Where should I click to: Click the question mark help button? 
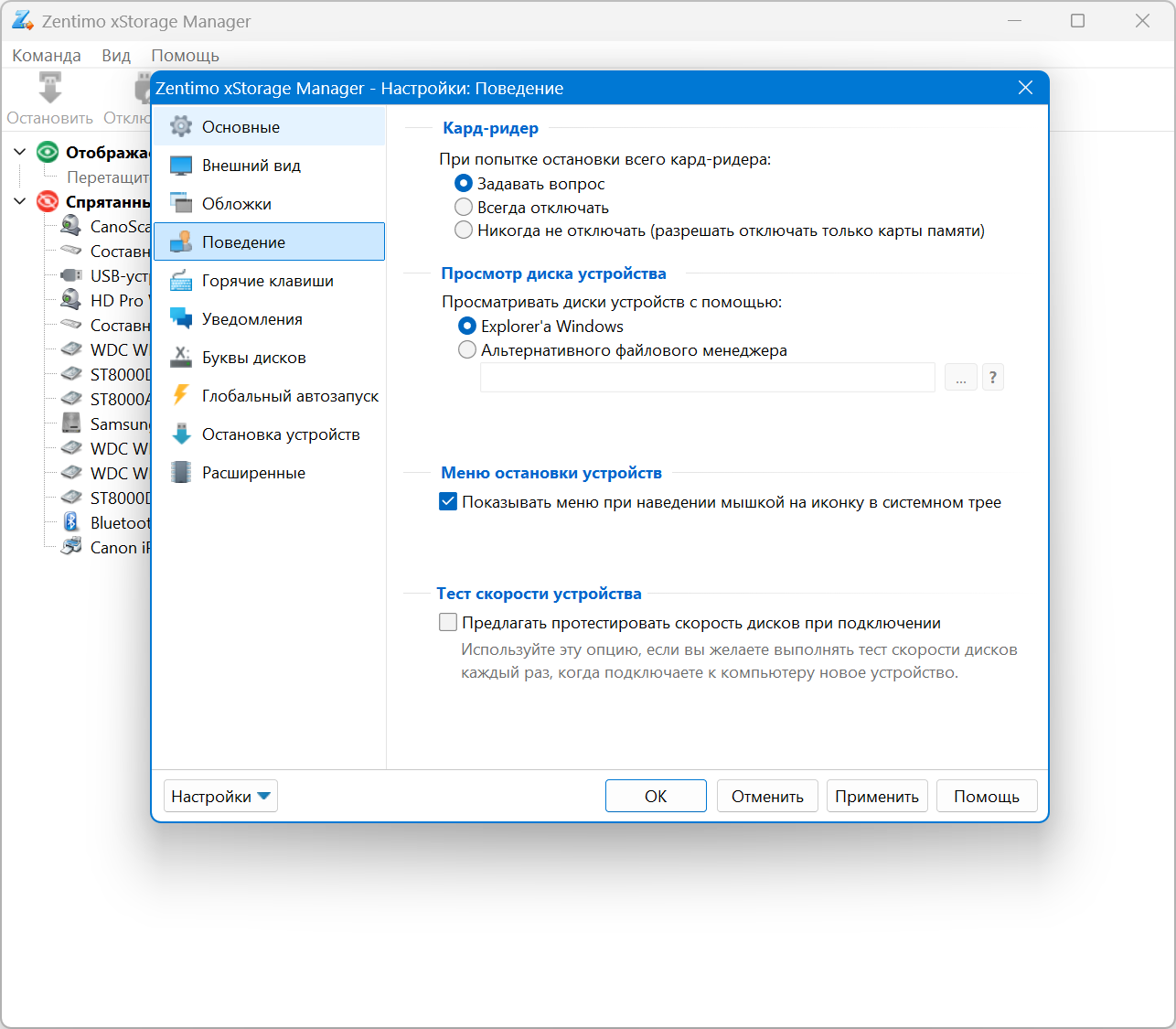[x=993, y=377]
